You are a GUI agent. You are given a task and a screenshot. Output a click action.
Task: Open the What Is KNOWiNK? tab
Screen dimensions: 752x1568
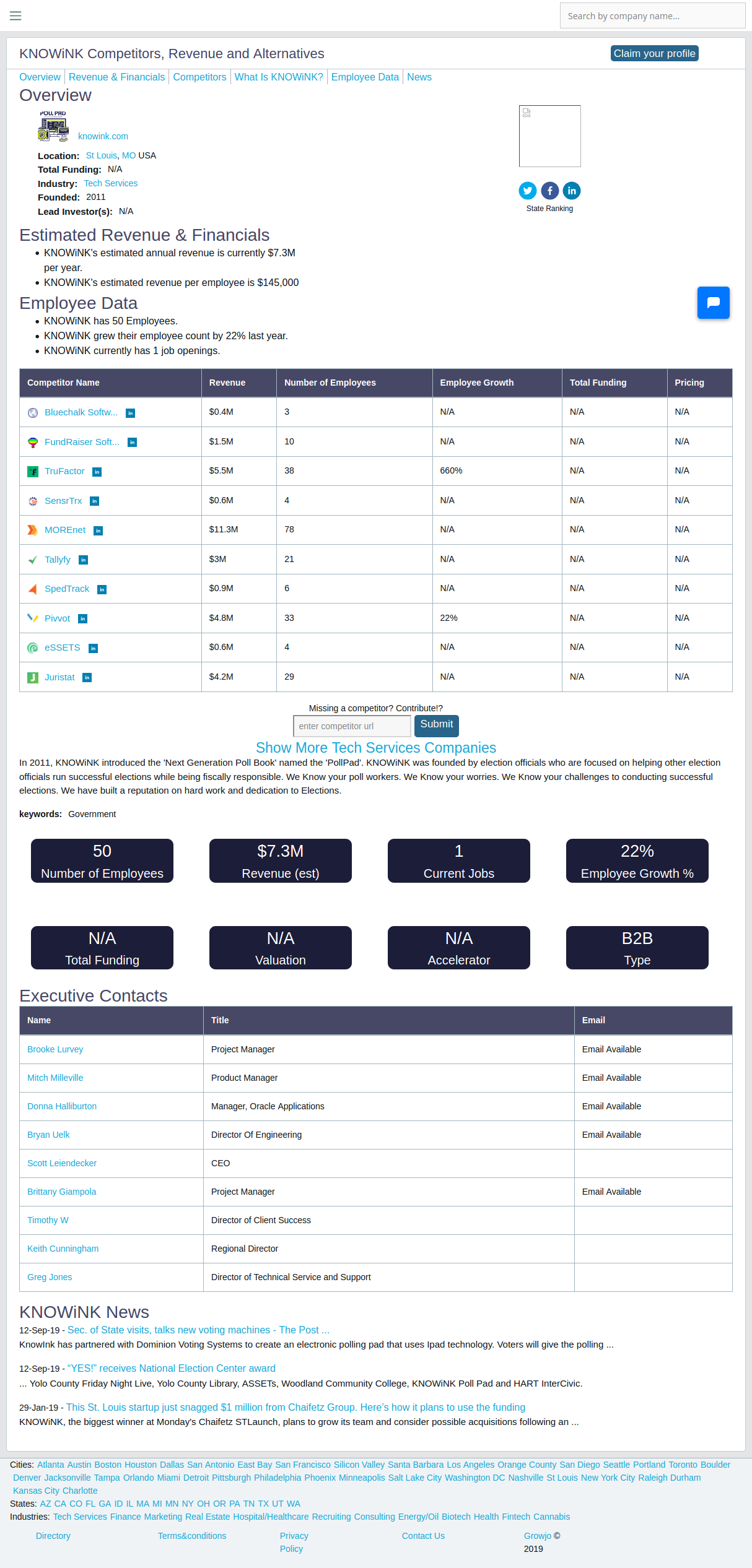(x=279, y=77)
